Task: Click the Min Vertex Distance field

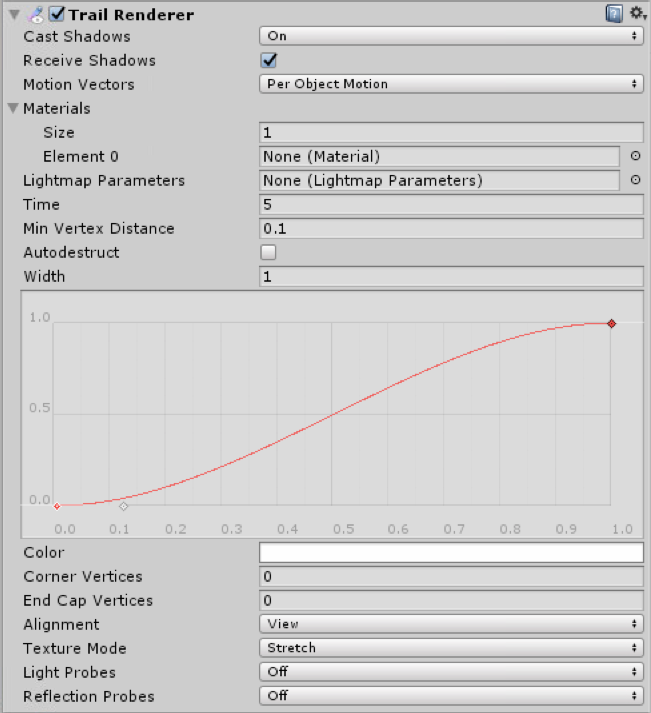Action: 451,228
